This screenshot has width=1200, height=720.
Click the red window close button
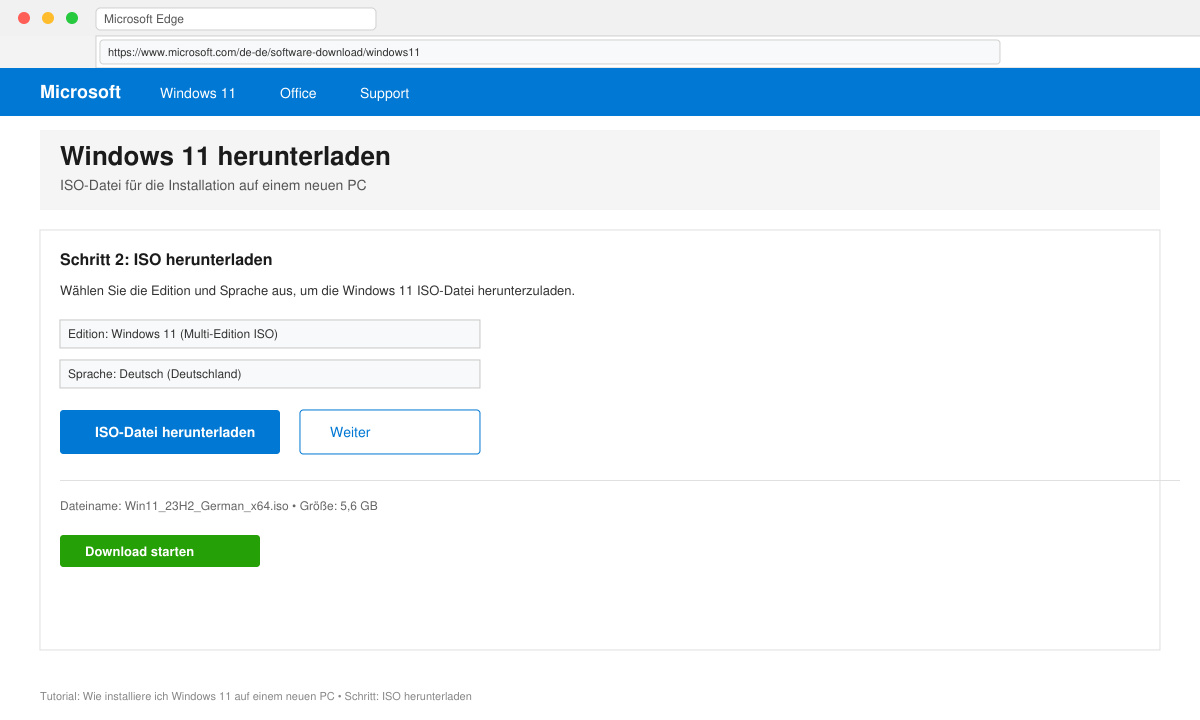(x=24, y=18)
